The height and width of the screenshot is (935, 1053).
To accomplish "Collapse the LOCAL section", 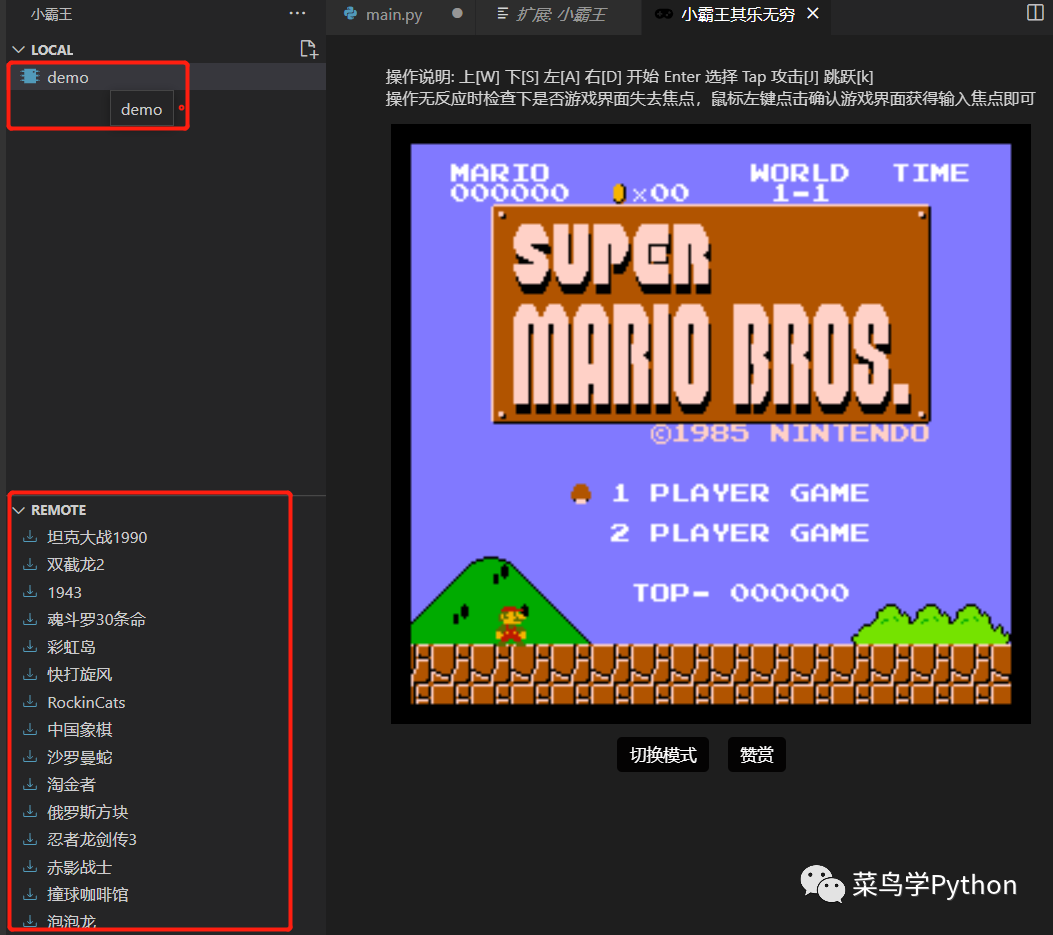I will (19, 50).
